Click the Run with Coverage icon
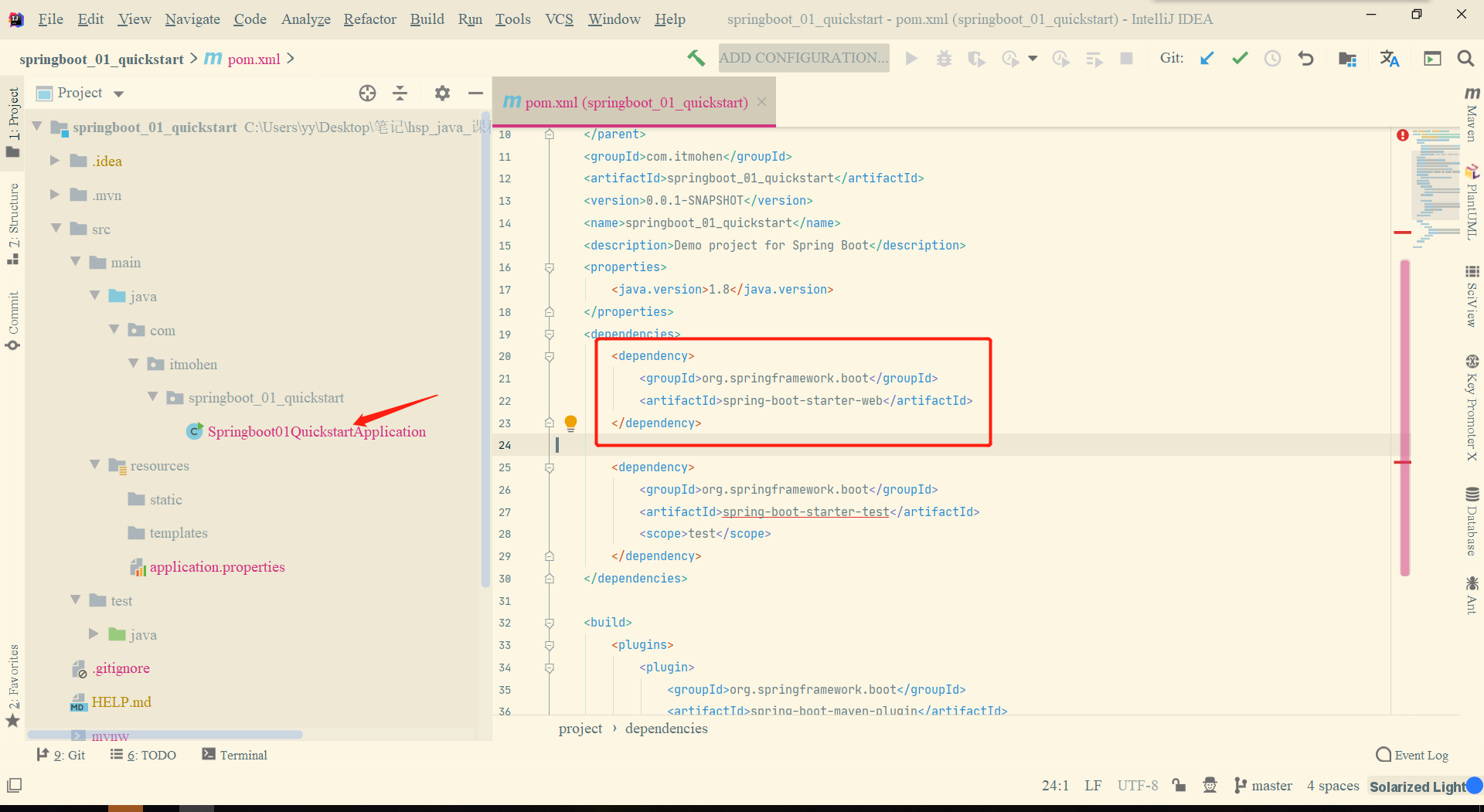The image size is (1484, 812). click(976, 59)
